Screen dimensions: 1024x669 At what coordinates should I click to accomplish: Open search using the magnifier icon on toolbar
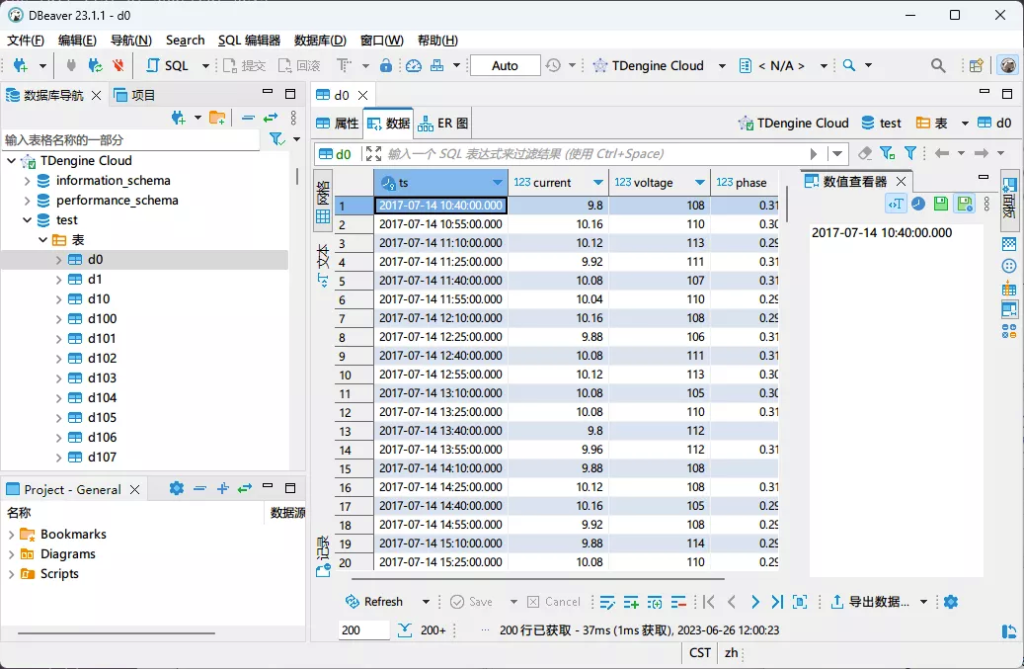tap(938, 65)
